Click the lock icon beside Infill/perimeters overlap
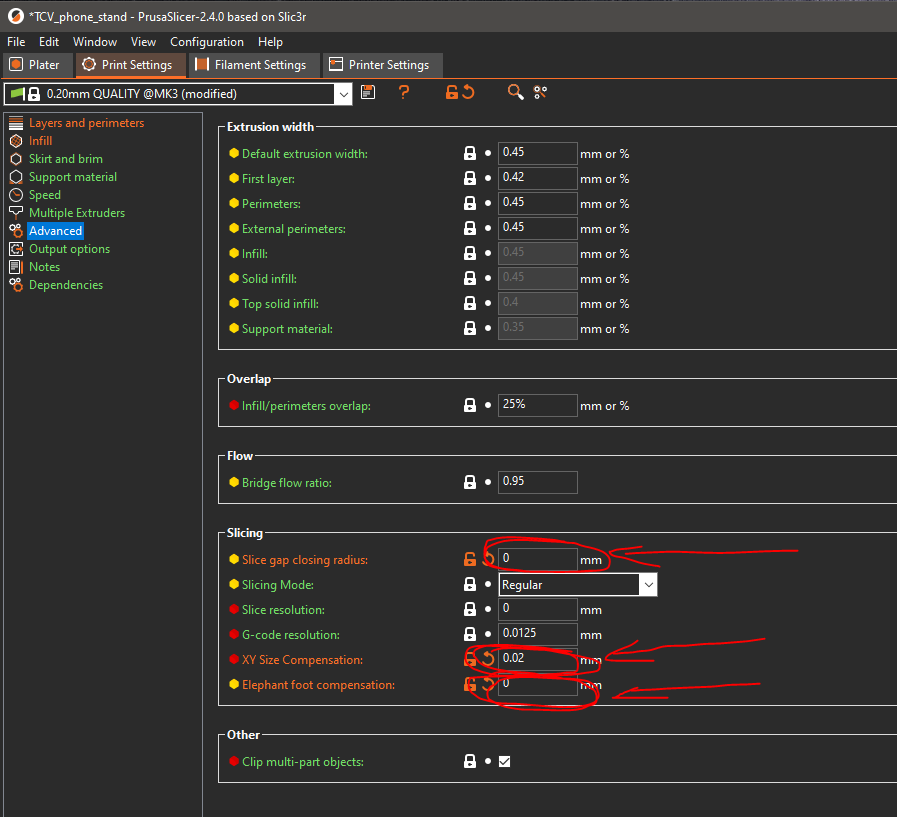This screenshot has height=817, width=897. point(470,406)
